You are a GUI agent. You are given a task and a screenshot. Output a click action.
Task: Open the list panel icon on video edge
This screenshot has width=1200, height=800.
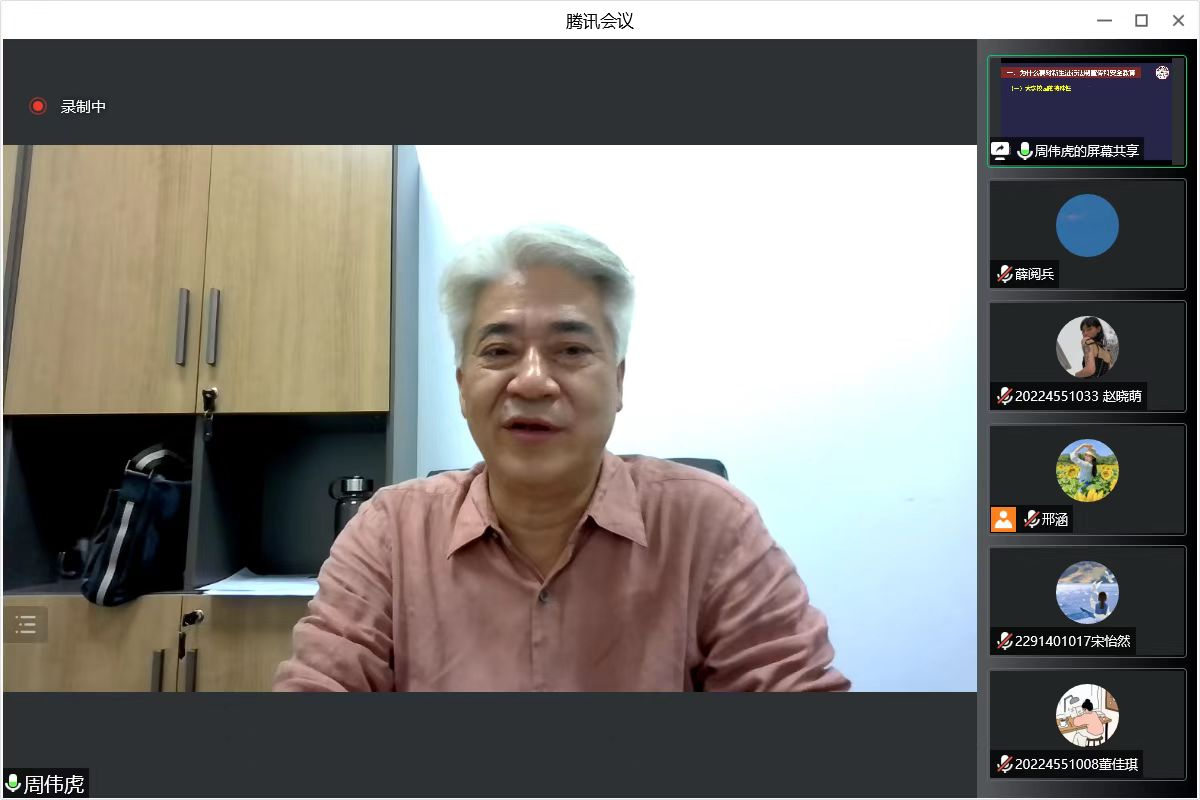25,625
